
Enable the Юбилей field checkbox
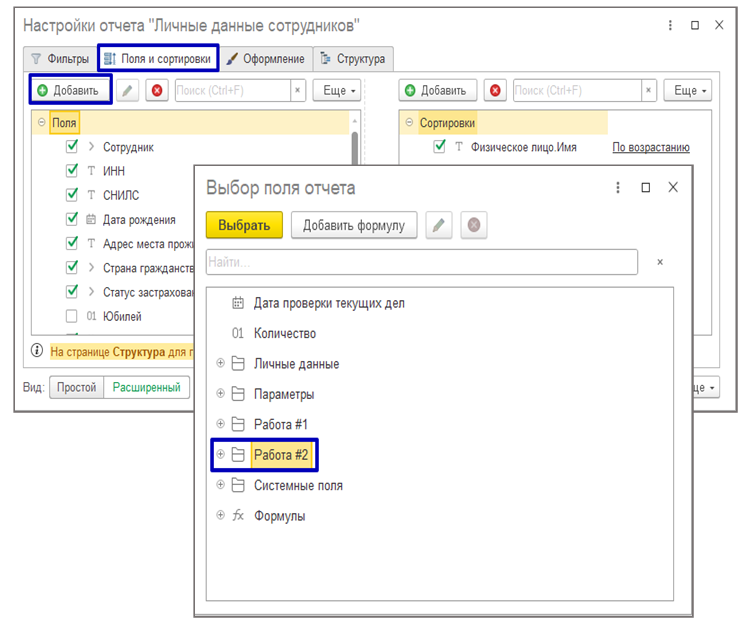72,316
